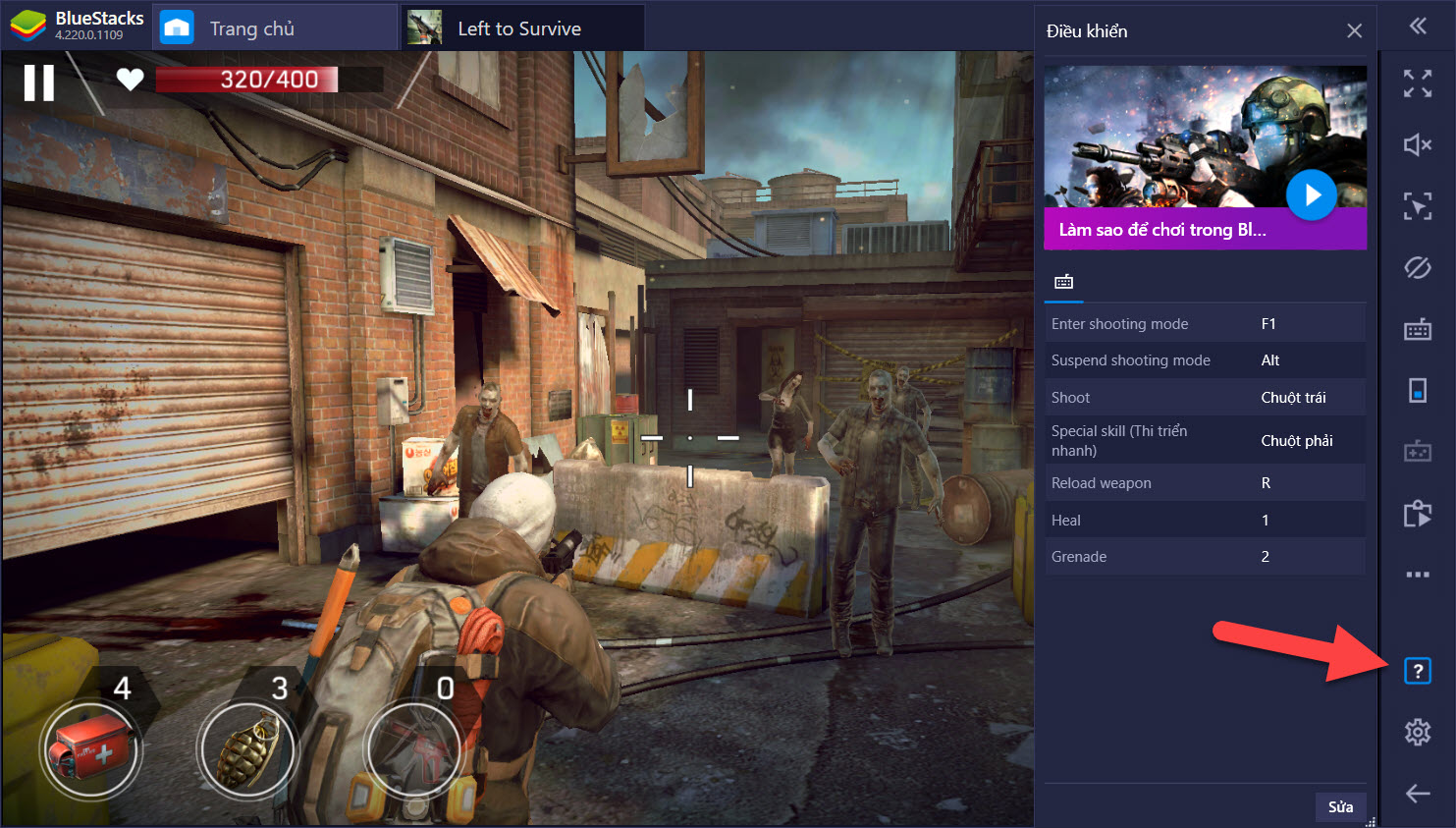Click the Heal control label

tap(1065, 521)
